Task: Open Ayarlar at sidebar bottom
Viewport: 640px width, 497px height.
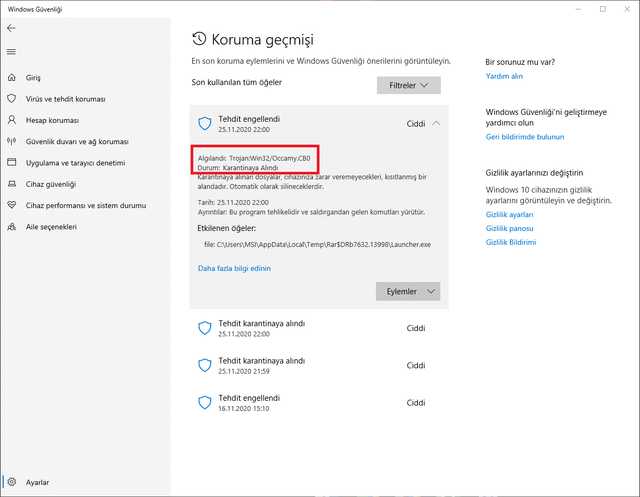Action: coord(37,482)
